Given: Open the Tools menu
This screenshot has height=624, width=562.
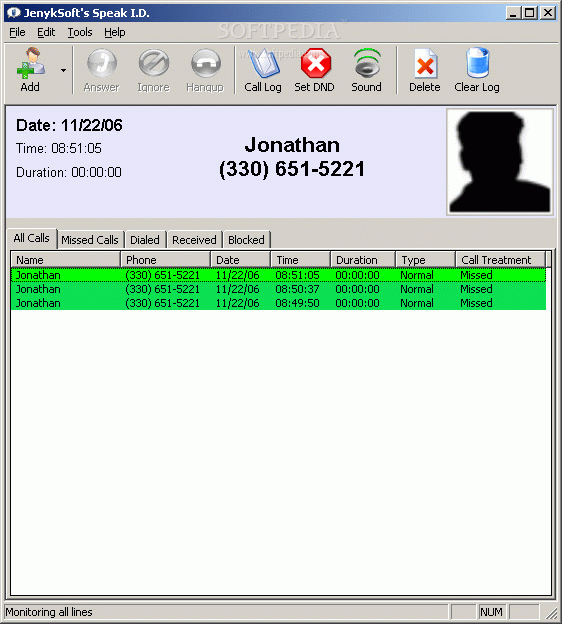Looking at the screenshot, I should [80, 32].
